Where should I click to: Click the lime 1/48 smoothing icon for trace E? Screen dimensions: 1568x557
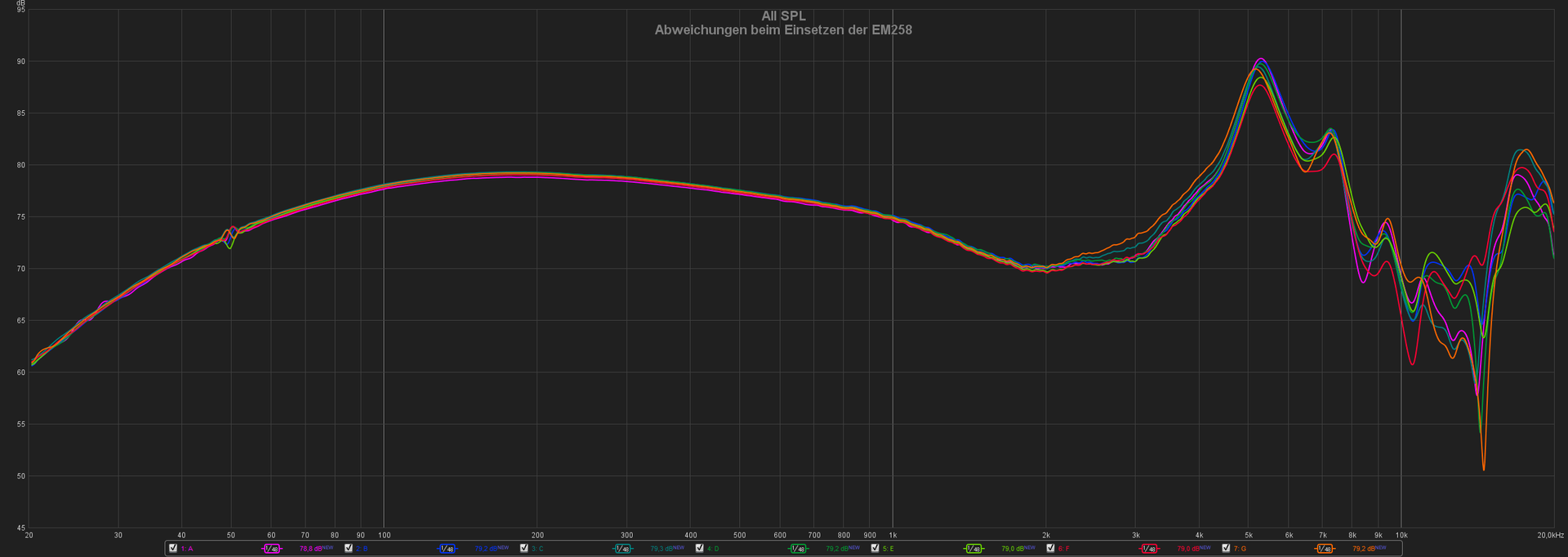pyautogui.click(x=973, y=549)
